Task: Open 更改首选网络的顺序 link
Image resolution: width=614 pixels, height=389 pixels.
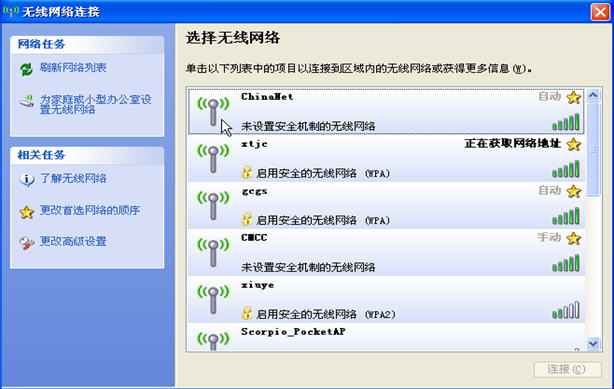Action: (90, 210)
